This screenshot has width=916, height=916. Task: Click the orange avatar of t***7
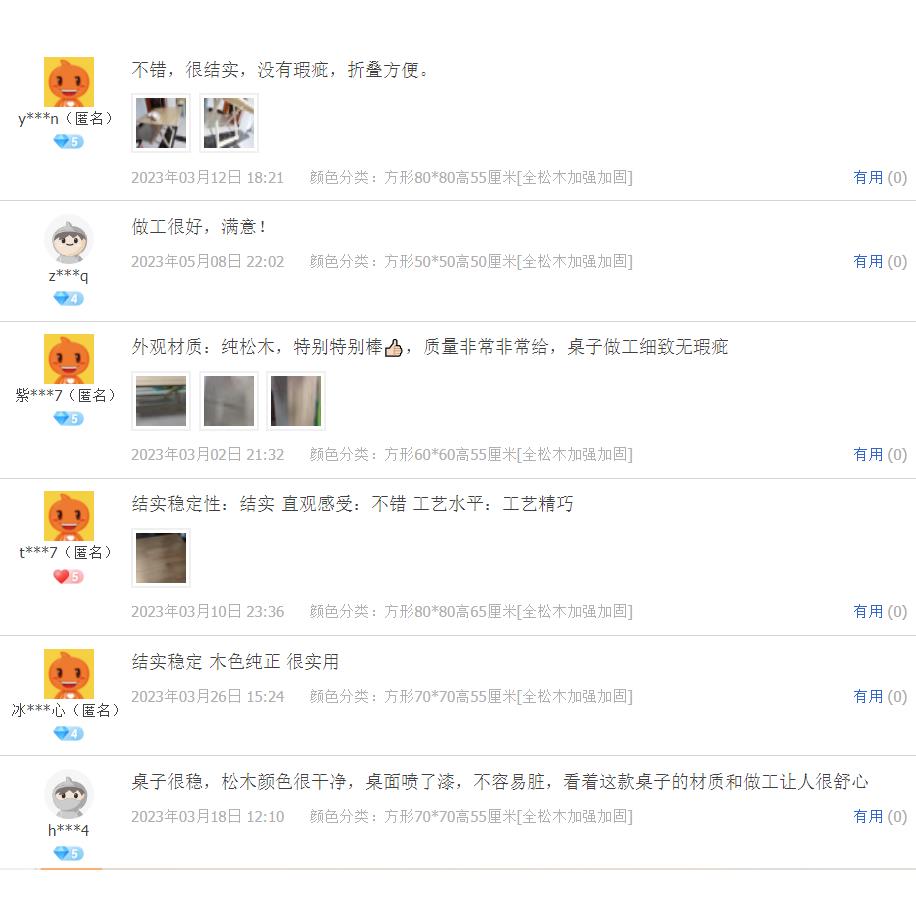point(69,516)
